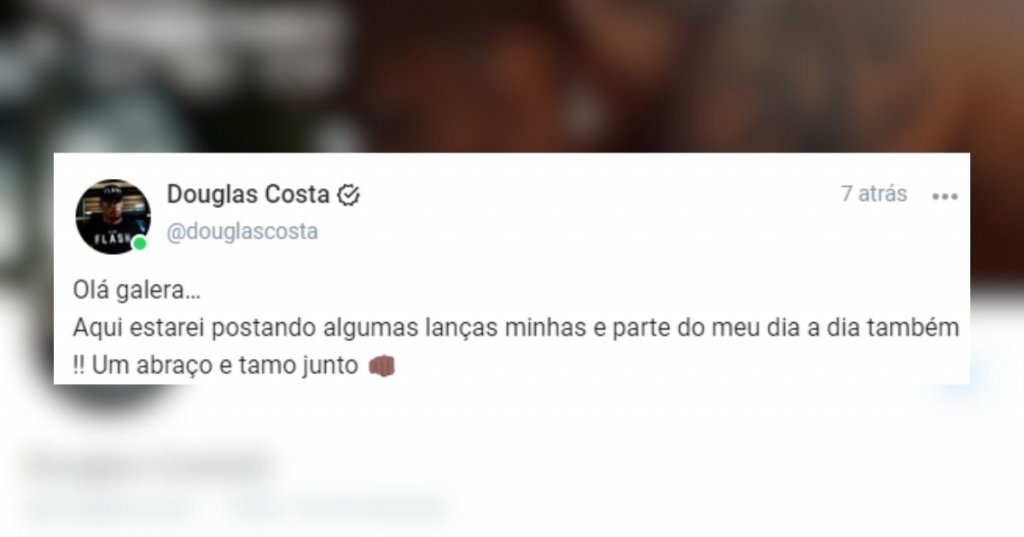Click the verified badge beside Douglas Costa
This screenshot has width=1024, height=537.
pyautogui.click(x=349, y=195)
